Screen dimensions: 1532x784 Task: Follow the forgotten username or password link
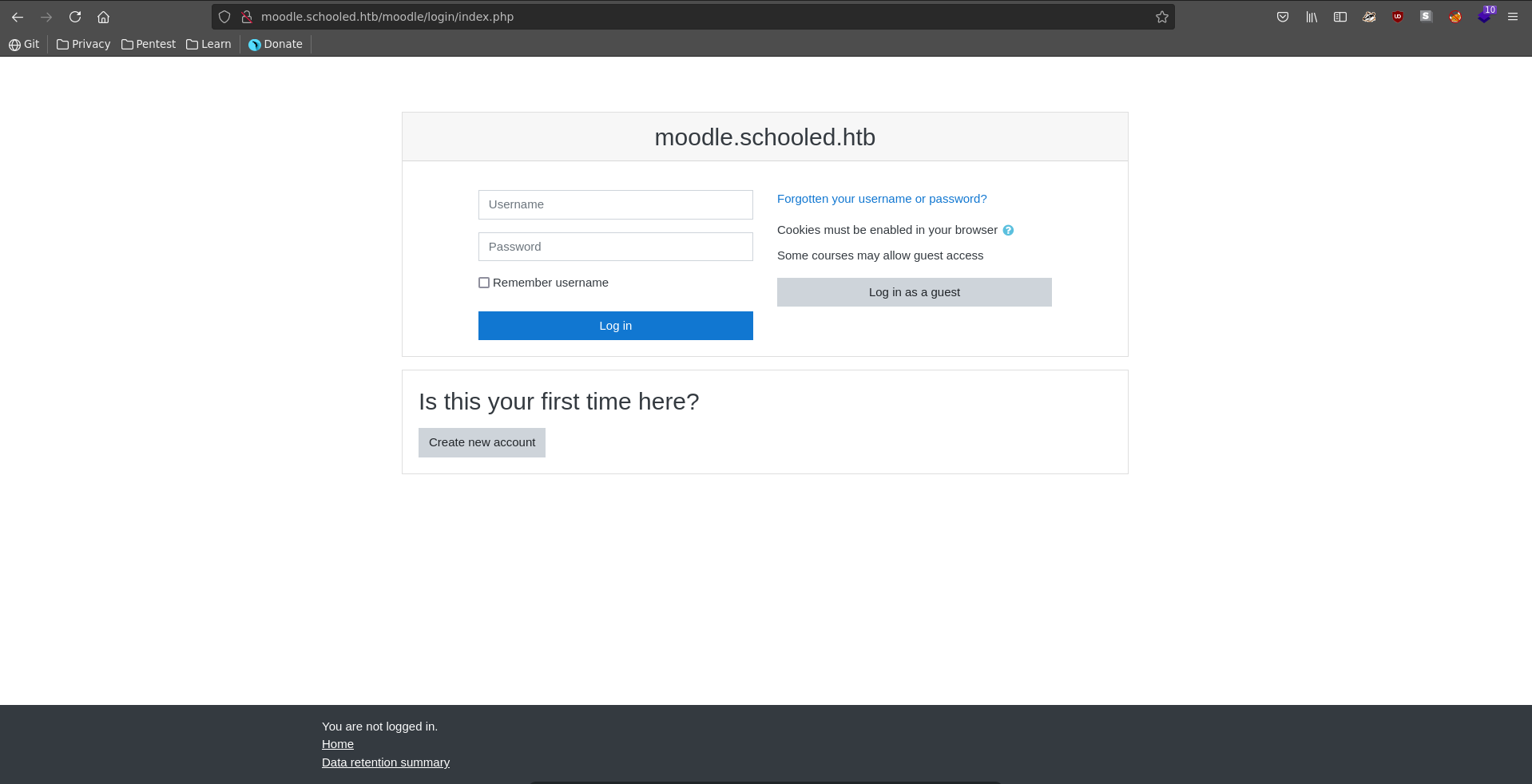(x=882, y=199)
